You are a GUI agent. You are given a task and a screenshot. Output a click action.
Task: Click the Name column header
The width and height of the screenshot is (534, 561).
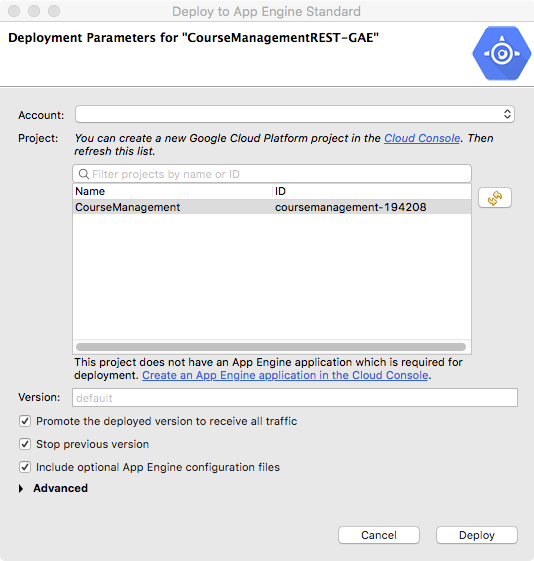[172, 191]
